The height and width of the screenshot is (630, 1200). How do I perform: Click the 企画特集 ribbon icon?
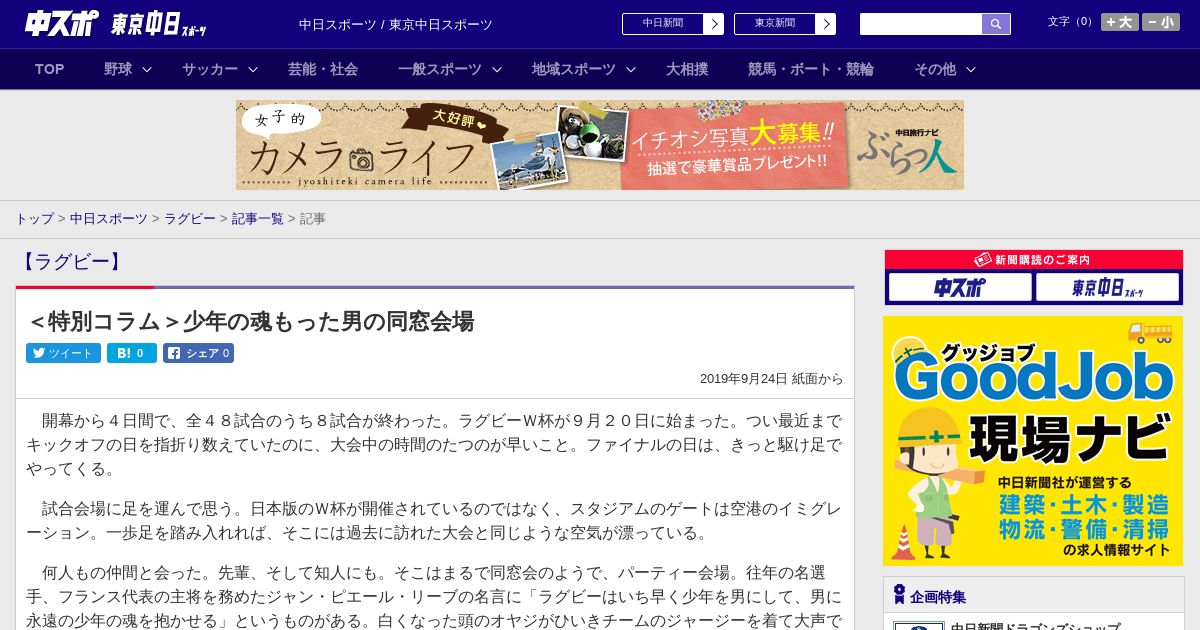pos(898,595)
